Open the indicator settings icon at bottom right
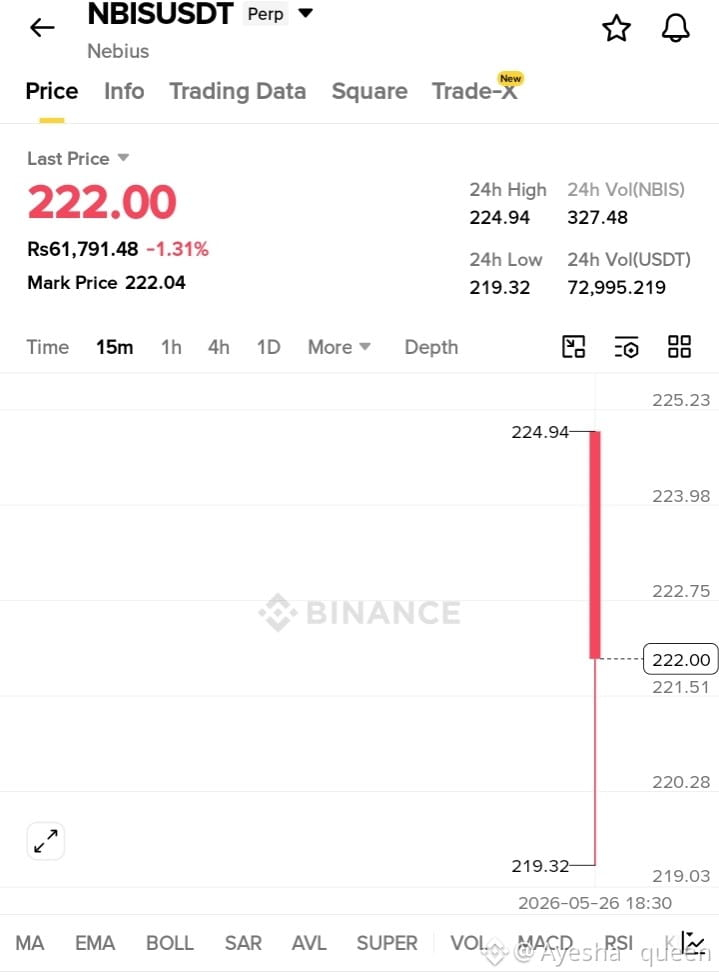This screenshot has width=719, height=977. [x=695, y=943]
